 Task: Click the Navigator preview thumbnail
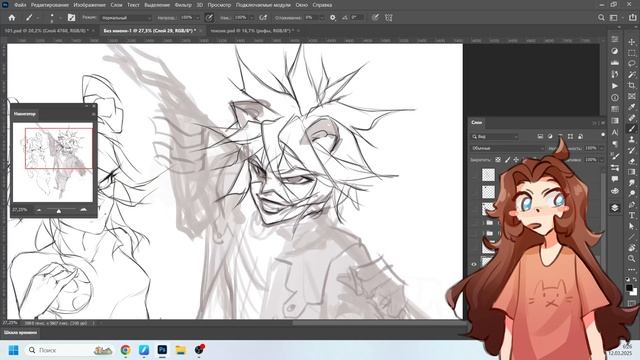coord(53,162)
